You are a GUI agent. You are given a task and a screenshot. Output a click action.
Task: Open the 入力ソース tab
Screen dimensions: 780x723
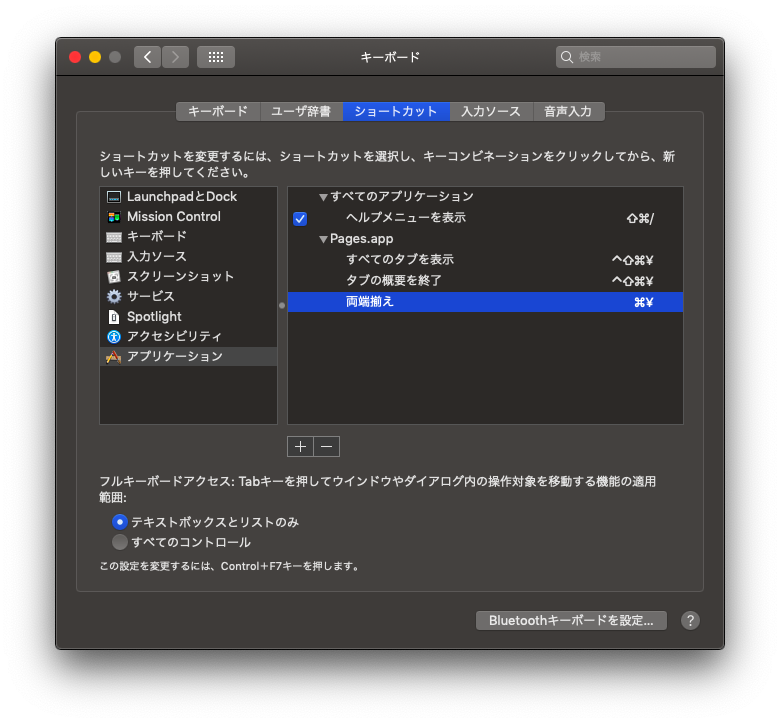[491, 111]
